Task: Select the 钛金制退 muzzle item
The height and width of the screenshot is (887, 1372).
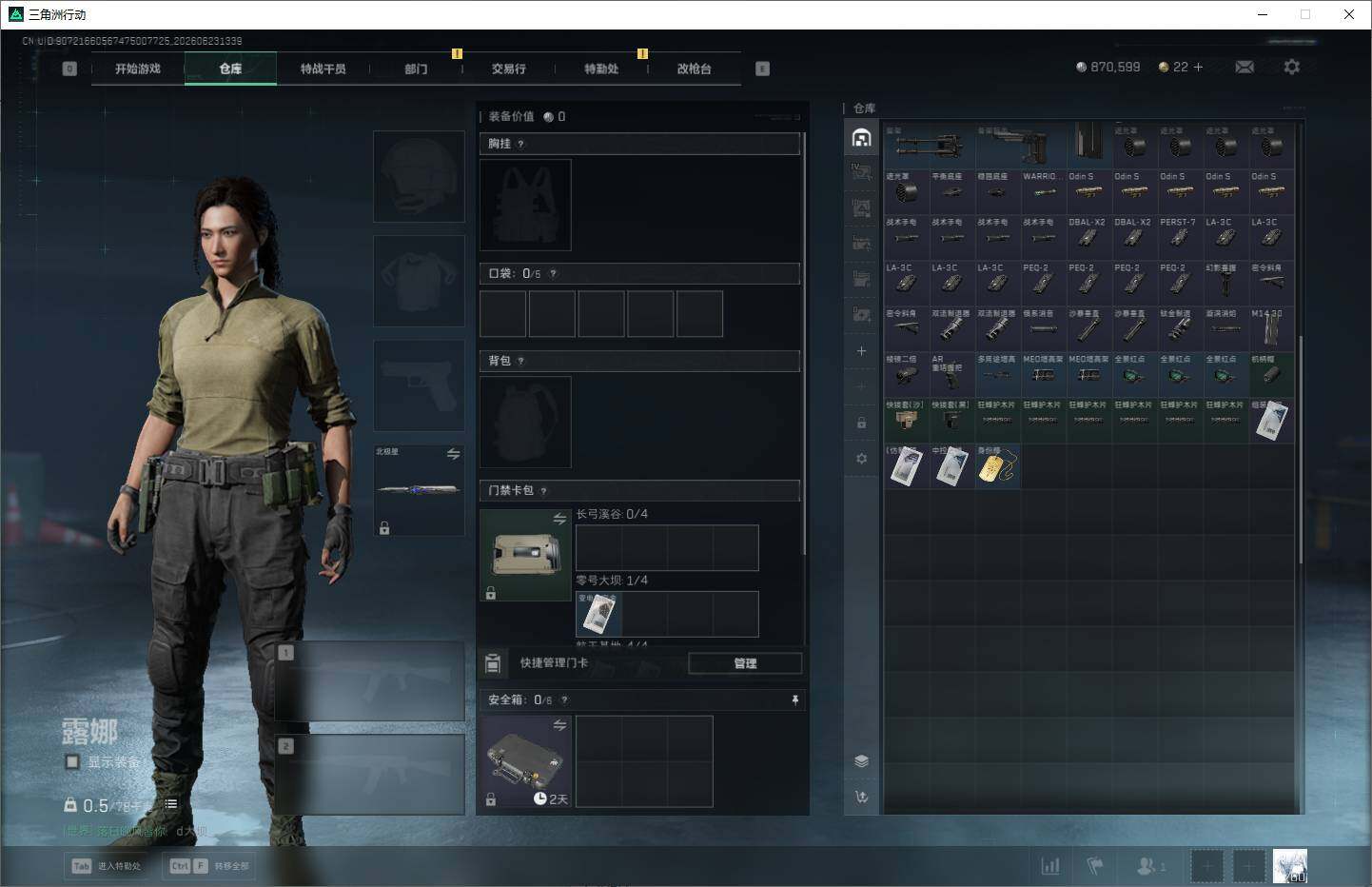Action: pos(1180,328)
